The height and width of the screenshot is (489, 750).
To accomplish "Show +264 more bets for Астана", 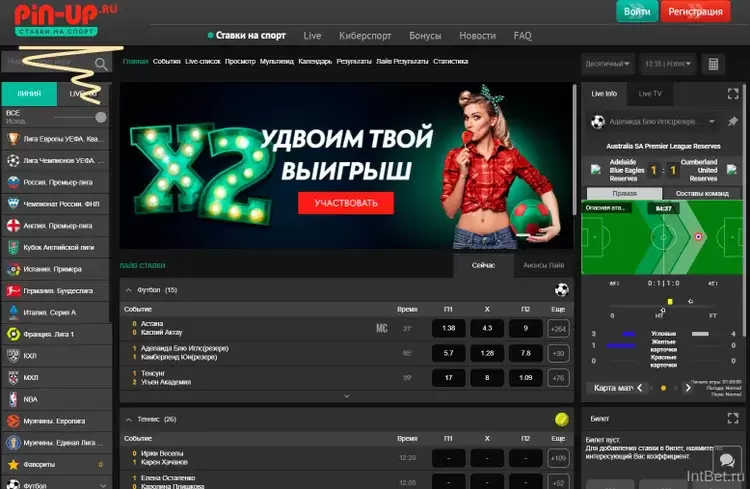I will click(x=558, y=329).
